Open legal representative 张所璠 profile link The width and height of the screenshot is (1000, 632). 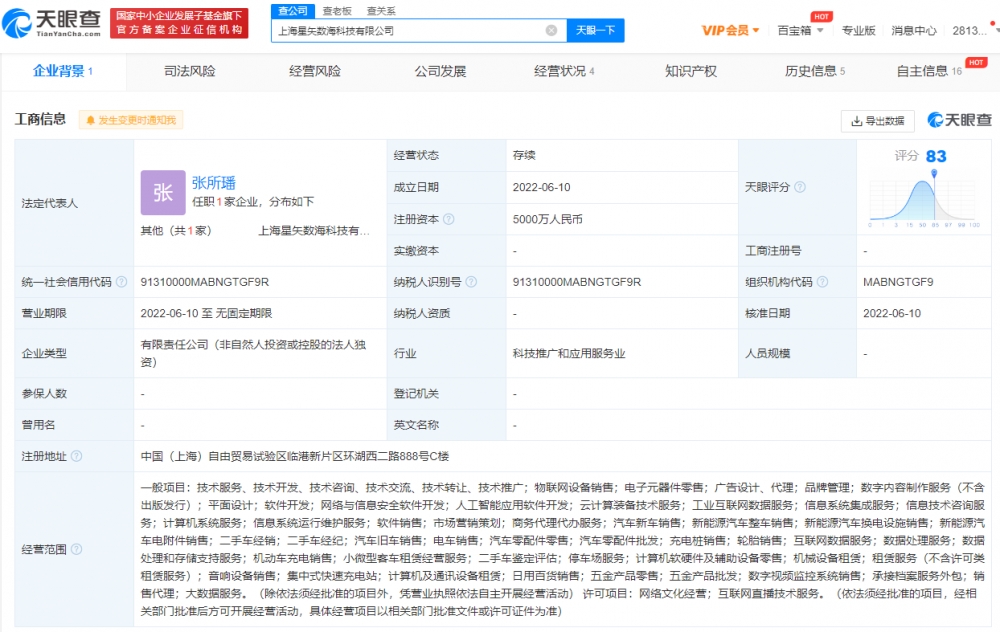pyautogui.click(x=214, y=183)
